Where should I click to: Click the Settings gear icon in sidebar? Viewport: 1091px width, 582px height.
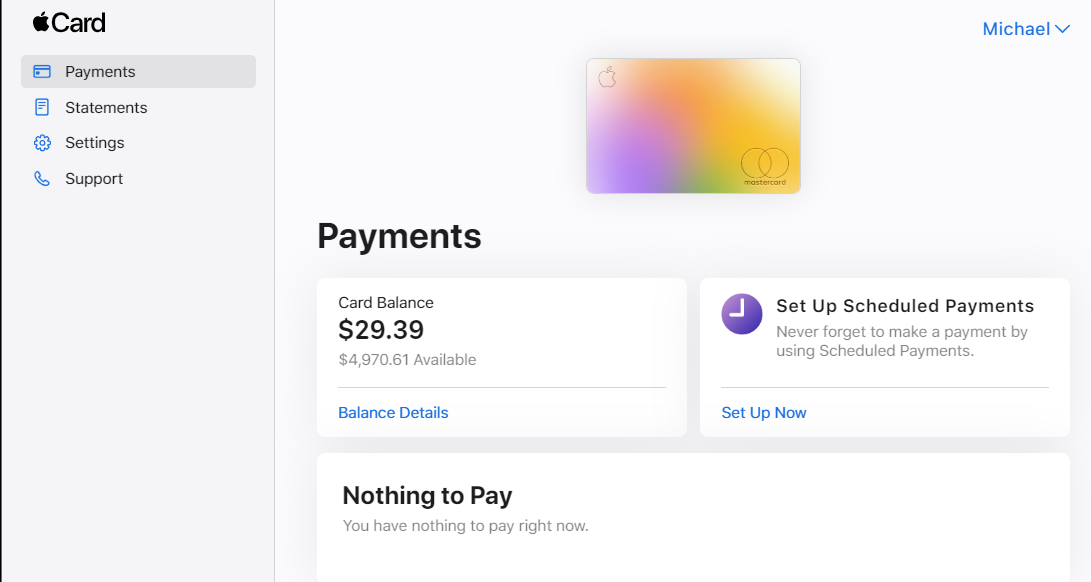[42, 143]
